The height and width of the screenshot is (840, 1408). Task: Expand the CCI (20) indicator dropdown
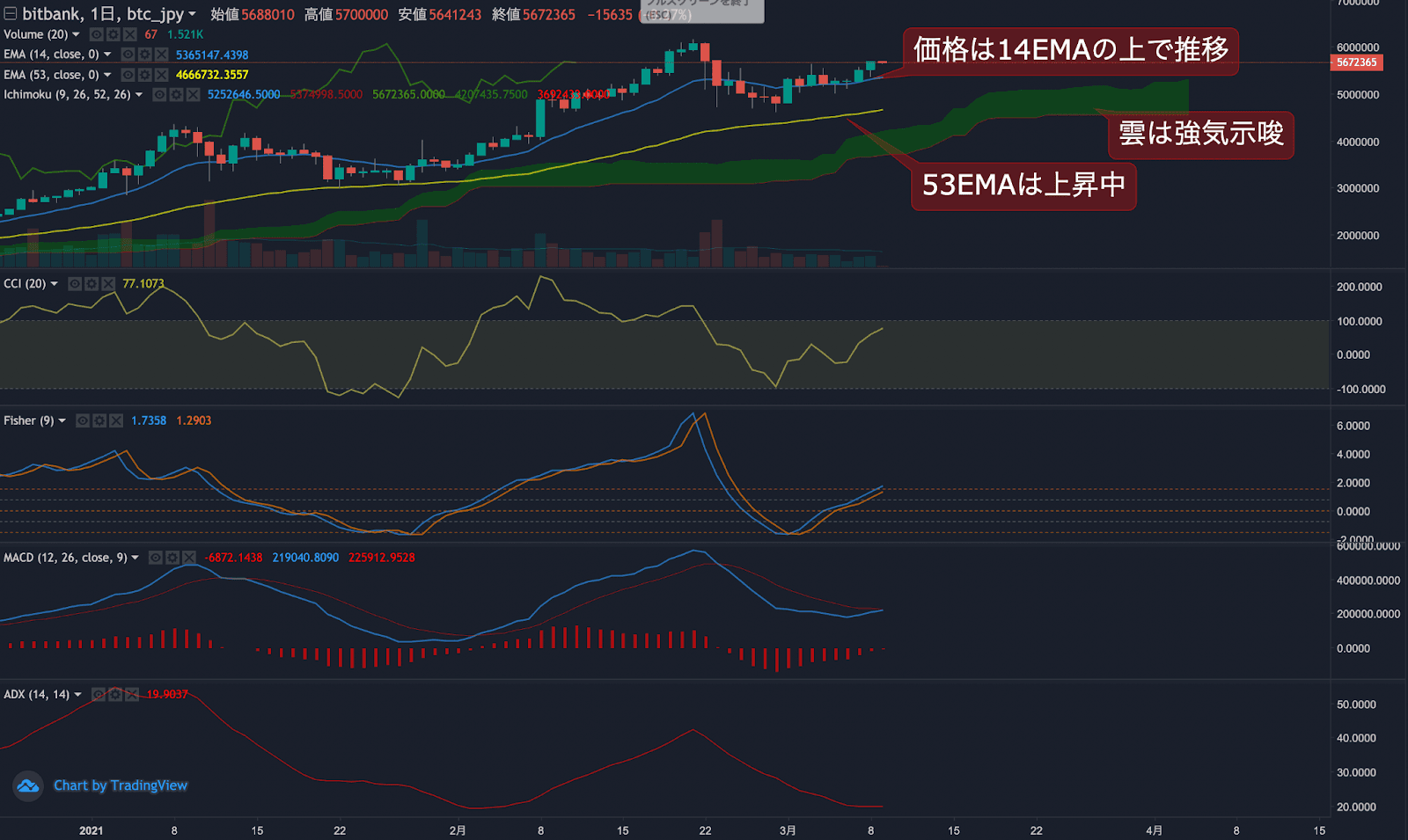pos(54,283)
